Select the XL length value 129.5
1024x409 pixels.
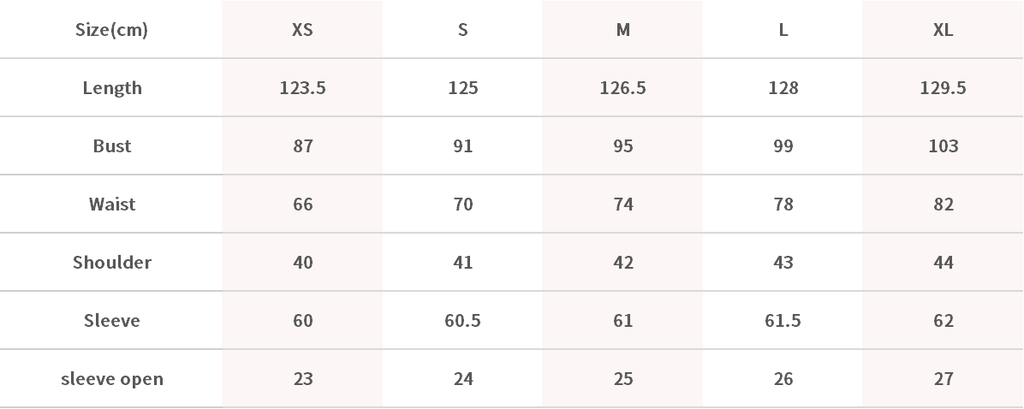[942, 88]
